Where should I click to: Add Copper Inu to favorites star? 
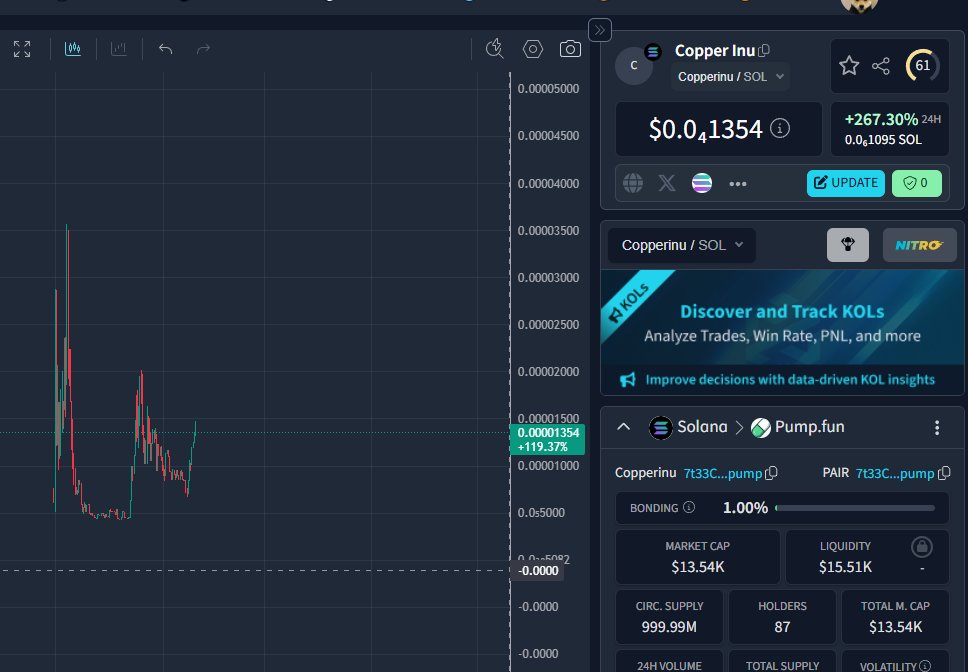tap(849, 65)
